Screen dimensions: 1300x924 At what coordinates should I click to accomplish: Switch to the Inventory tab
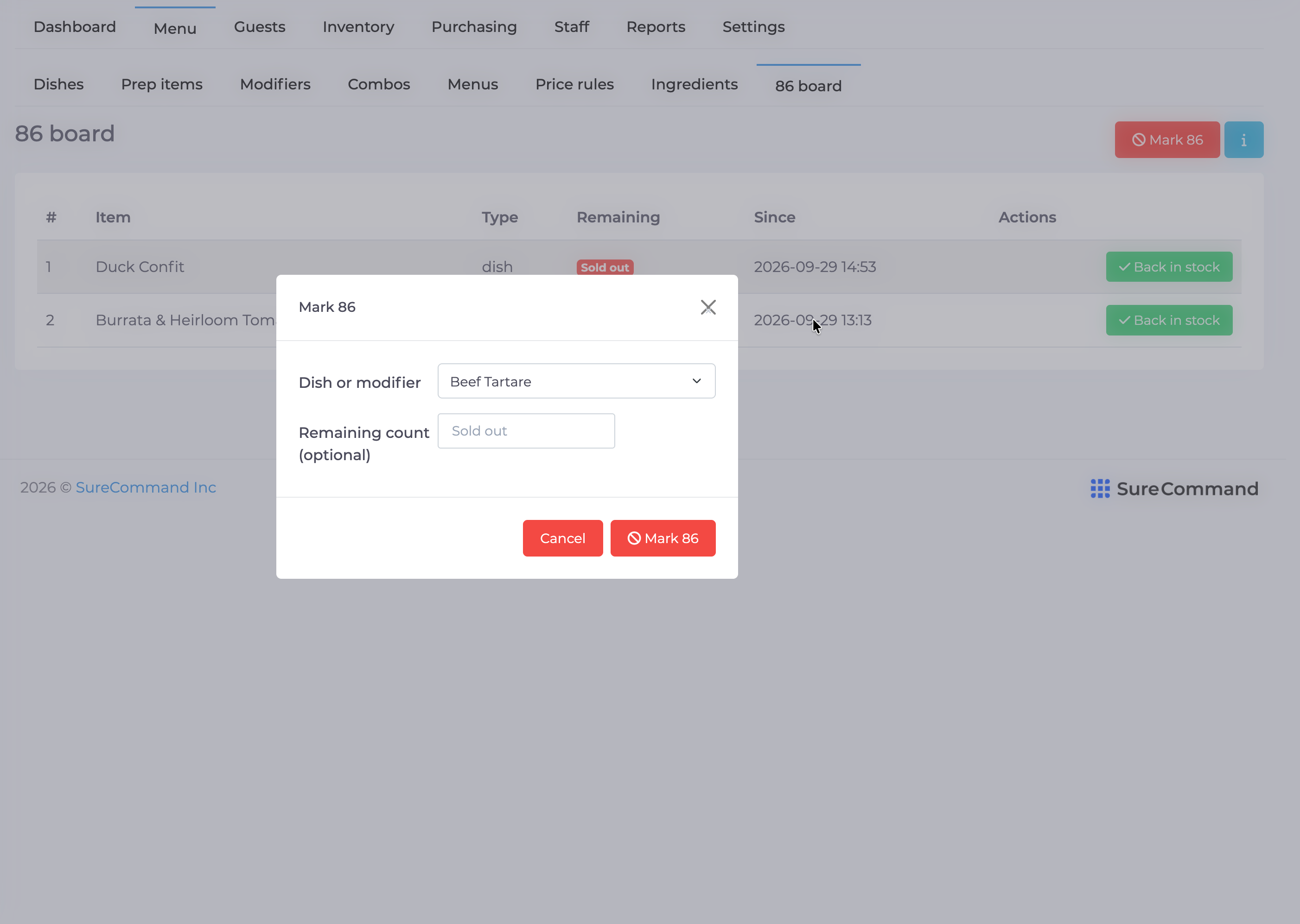click(358, 27)
